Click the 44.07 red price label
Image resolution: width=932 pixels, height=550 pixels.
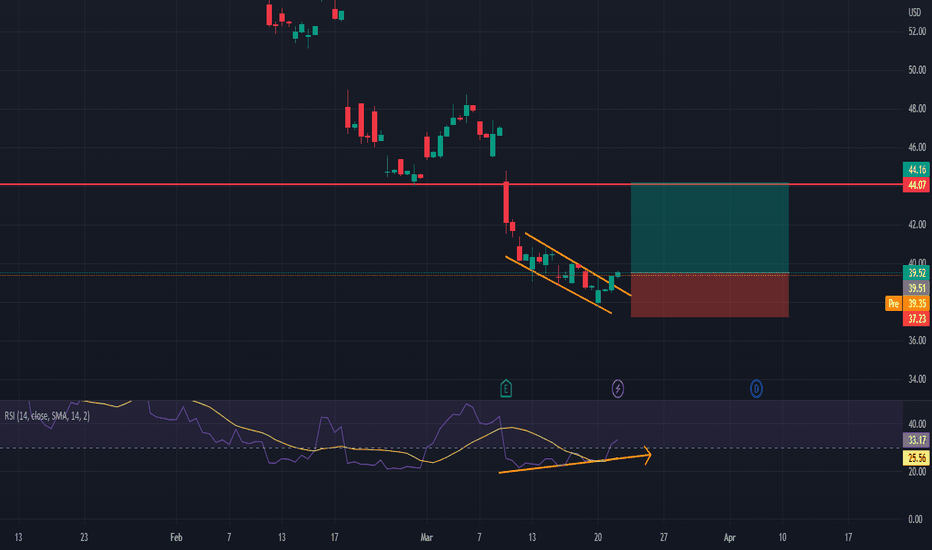tap(916, 185)
